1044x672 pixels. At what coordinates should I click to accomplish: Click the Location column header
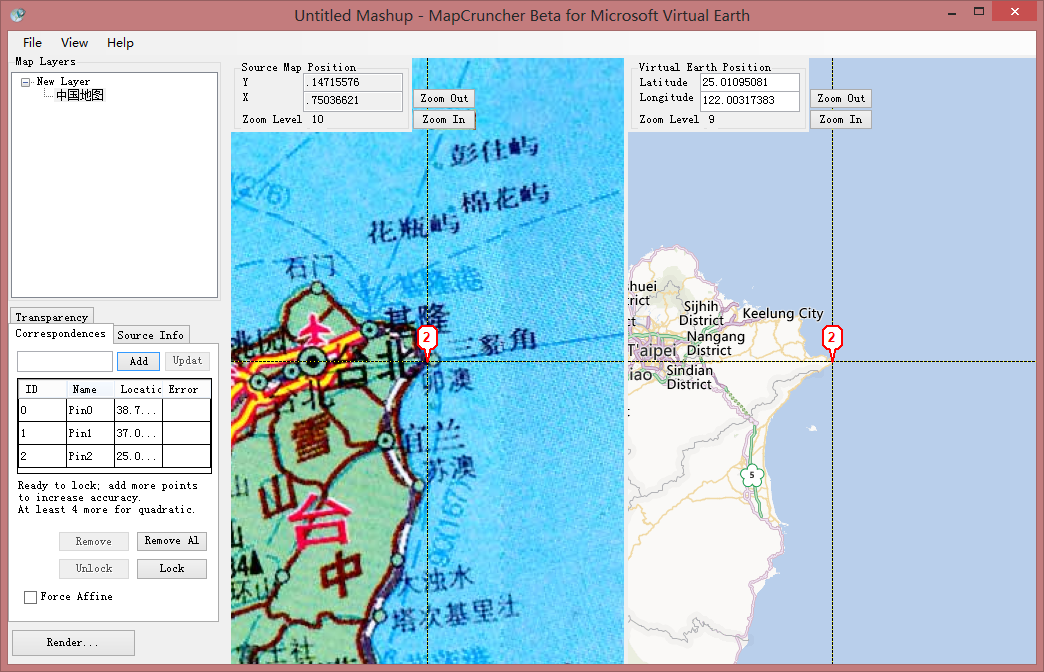click(139, 389)
